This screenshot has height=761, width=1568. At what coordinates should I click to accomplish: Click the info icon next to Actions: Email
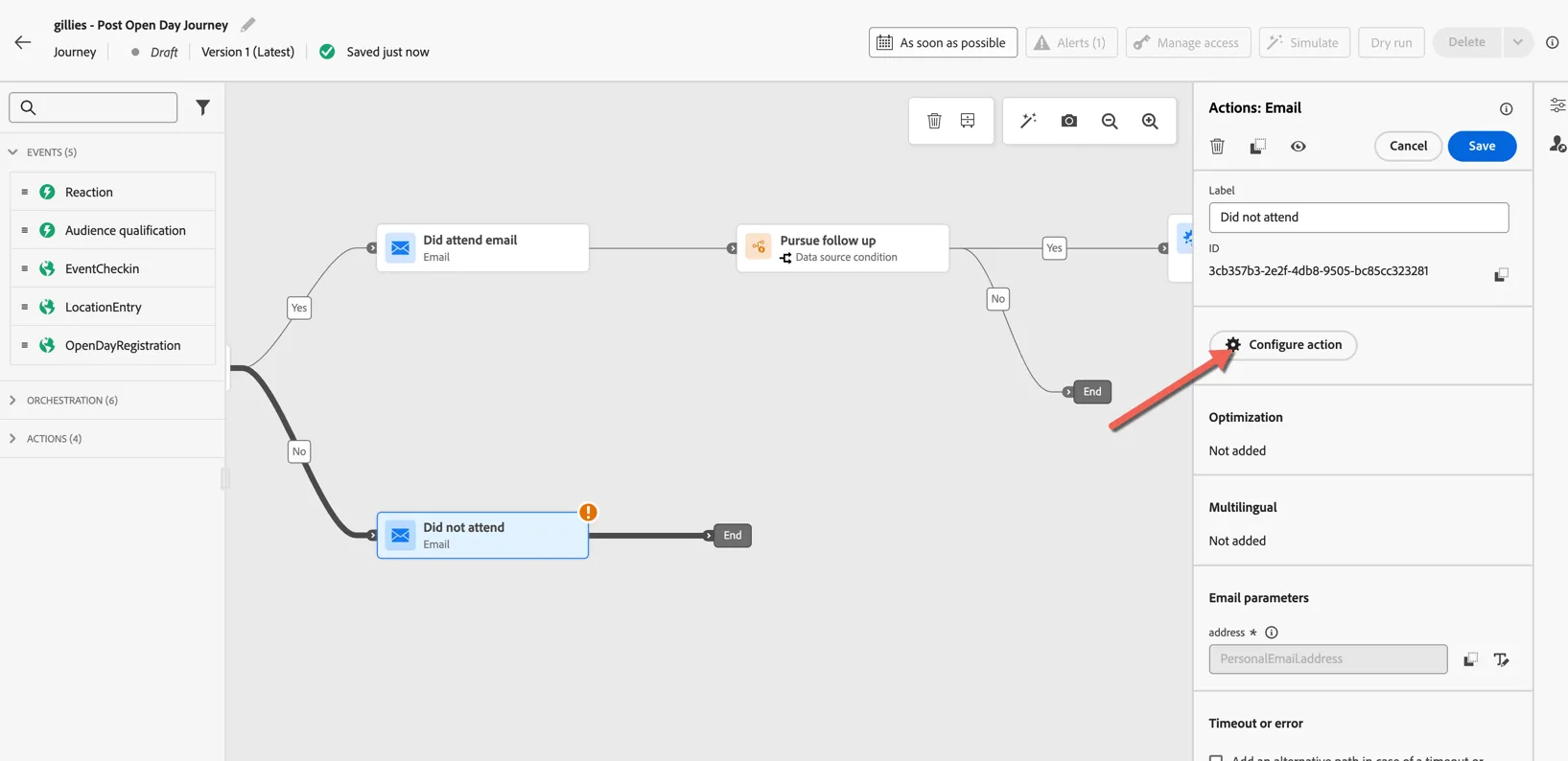coord(1506,109)
